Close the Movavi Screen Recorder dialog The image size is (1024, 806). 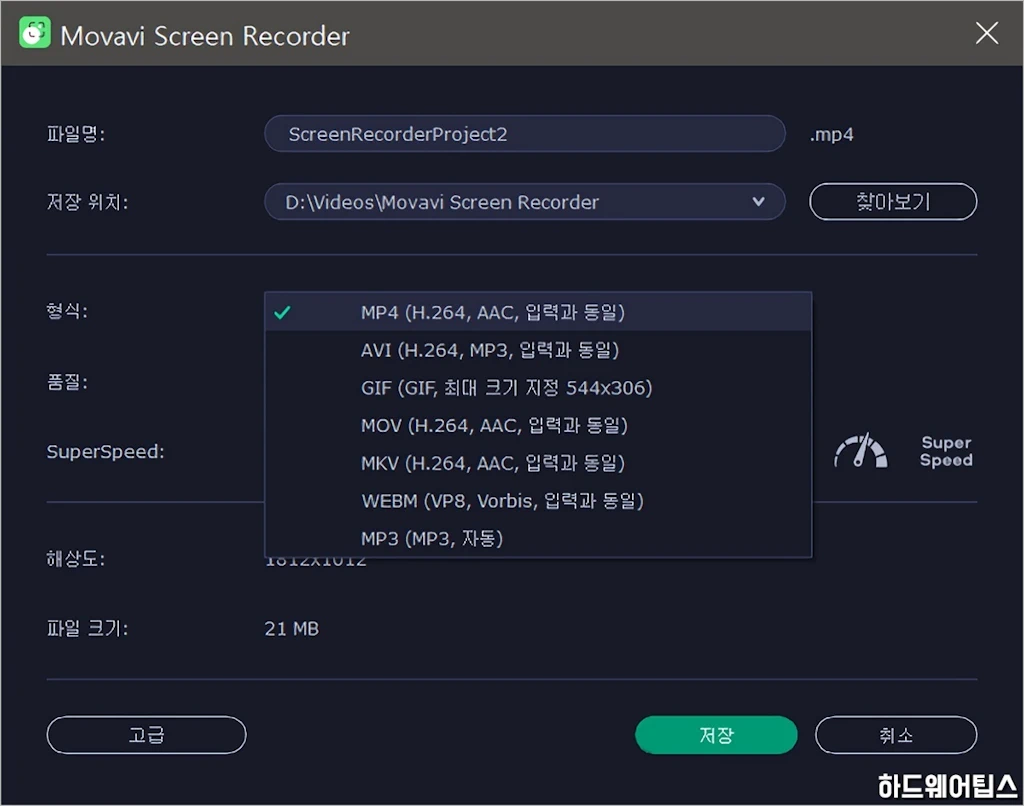coord(986,33)
